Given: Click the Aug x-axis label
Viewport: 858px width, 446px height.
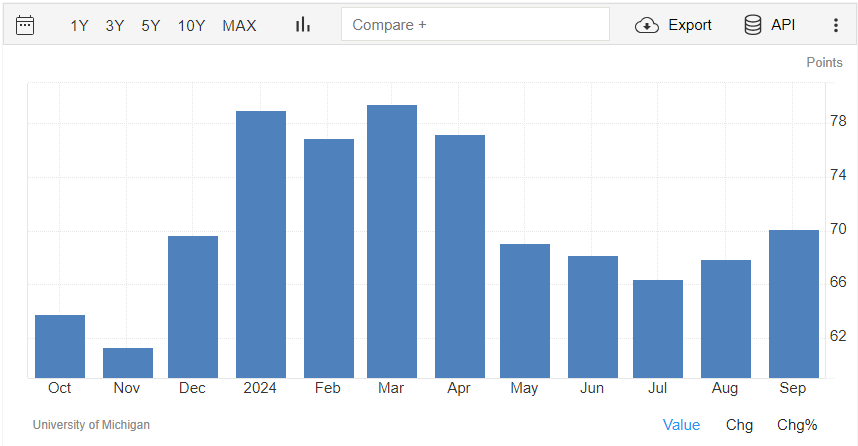Looking at the screenshot, I should pos(724,389).
